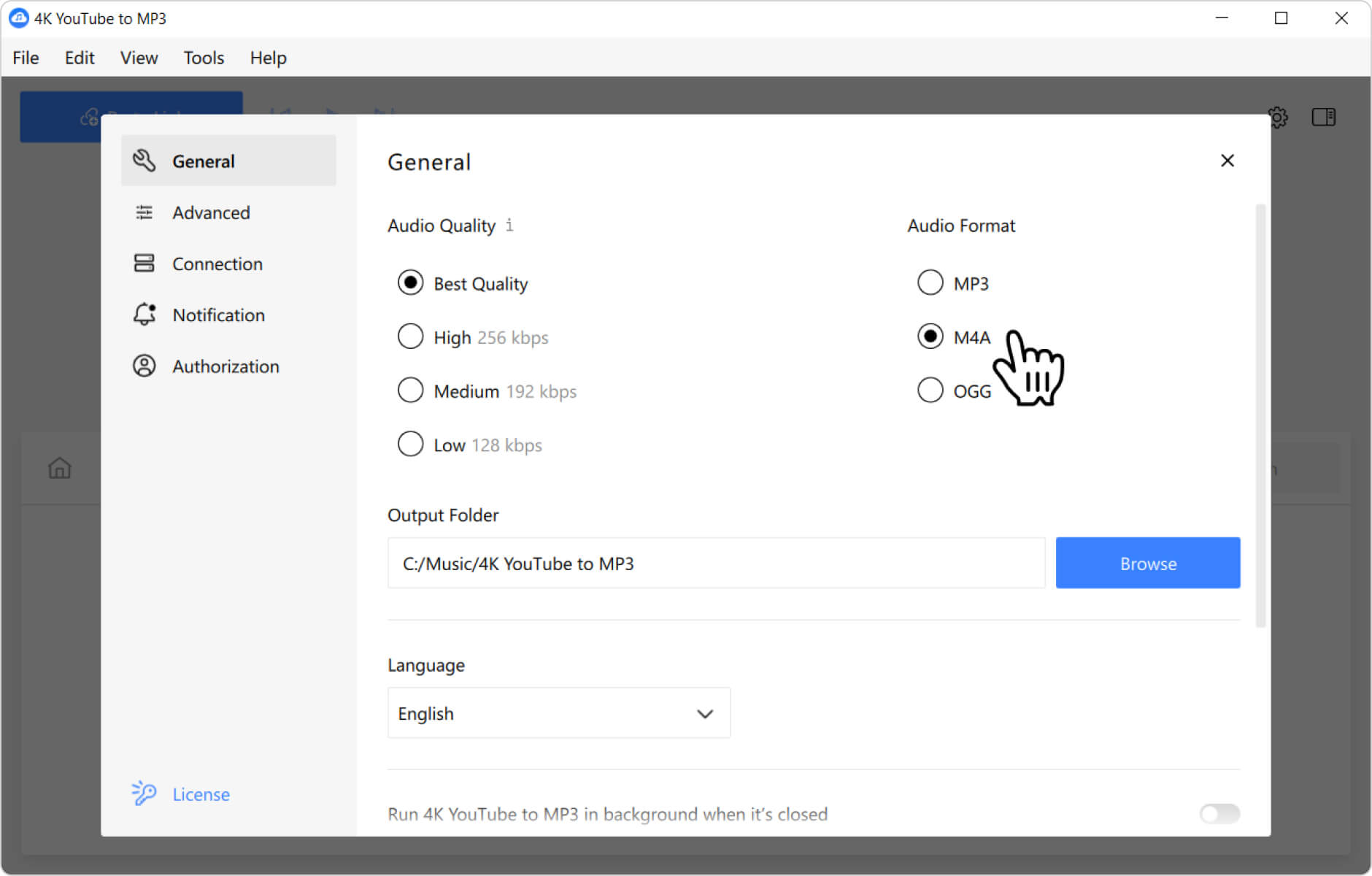Click the Notification bell icon
1372x876 pixels.
click(144, 315)
